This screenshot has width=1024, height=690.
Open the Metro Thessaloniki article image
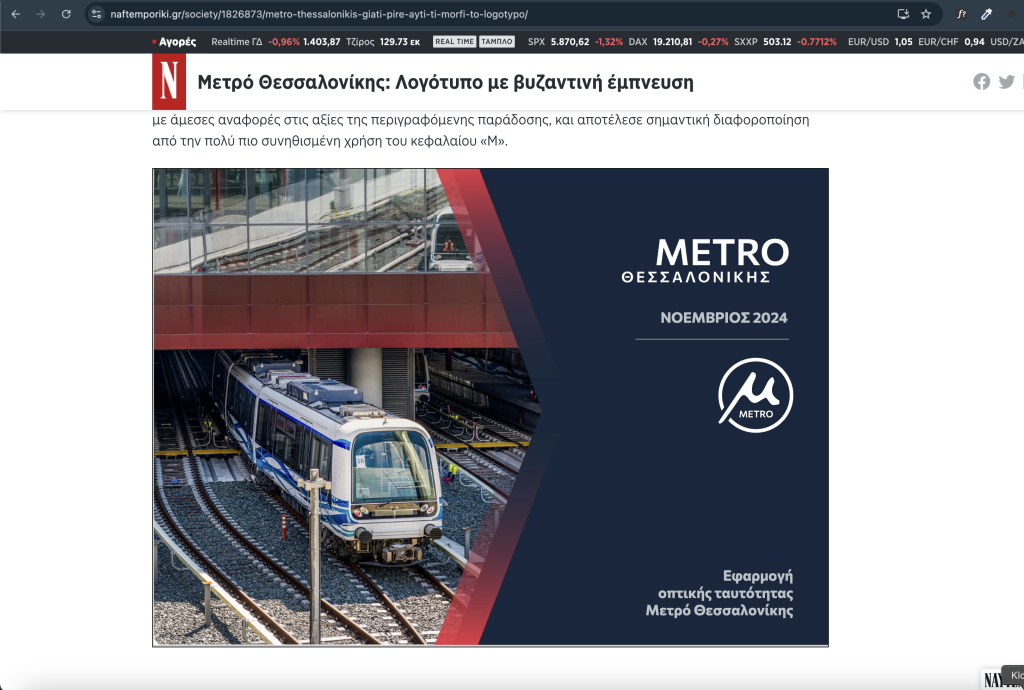click(x=490, y=407)
